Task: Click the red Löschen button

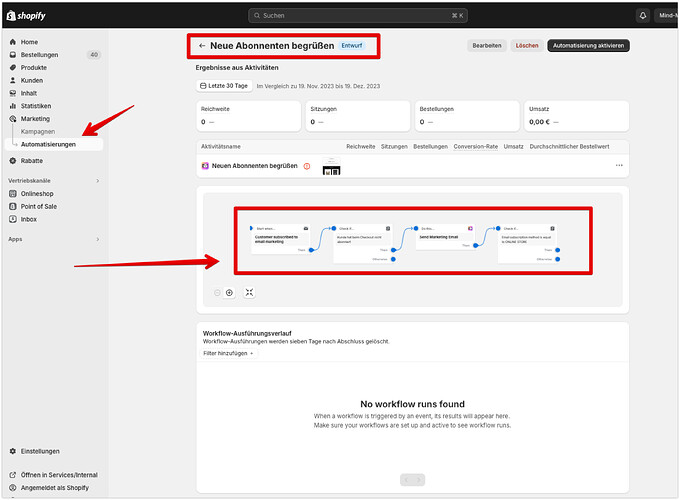Action: pyautogui.click(x=527, y=45)
